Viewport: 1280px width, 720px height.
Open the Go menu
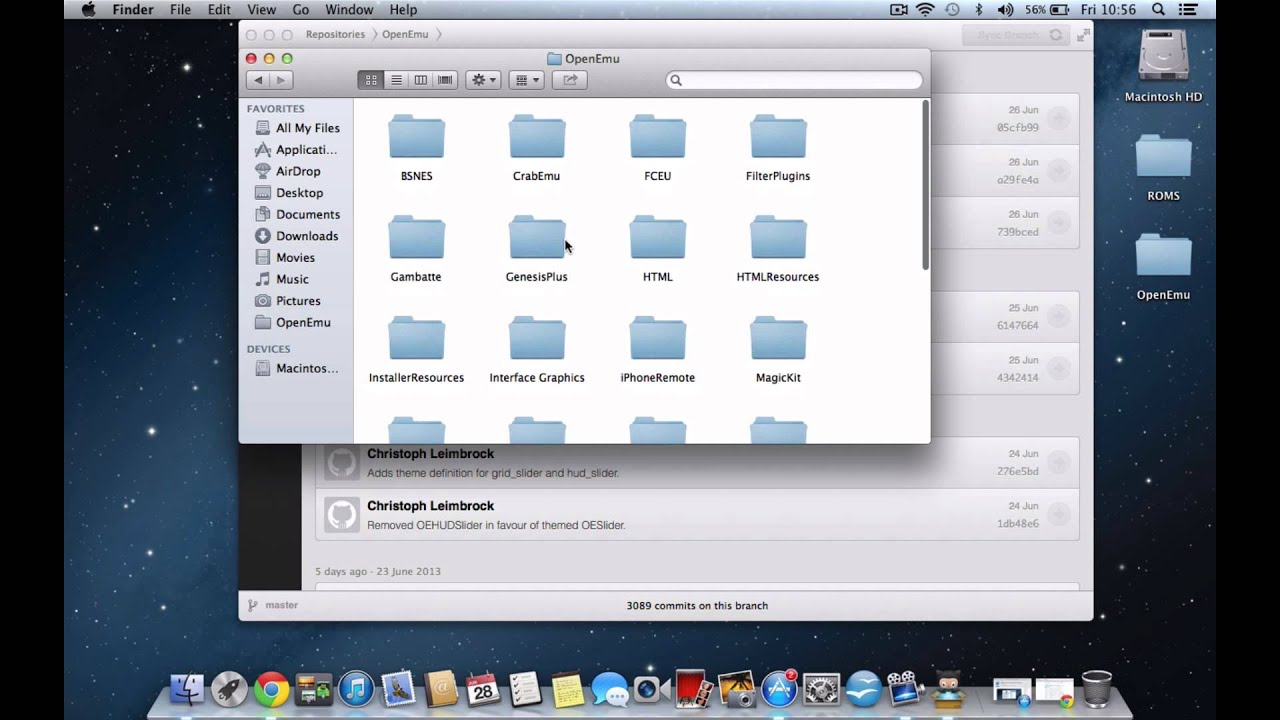(301, 10)
